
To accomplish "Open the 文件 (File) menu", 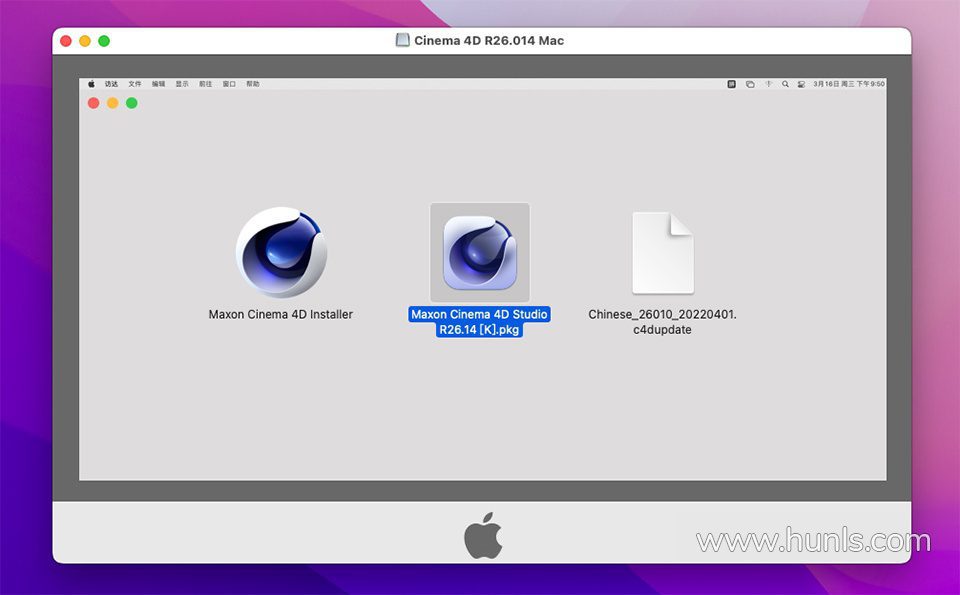I will click(x=135, y=84).
